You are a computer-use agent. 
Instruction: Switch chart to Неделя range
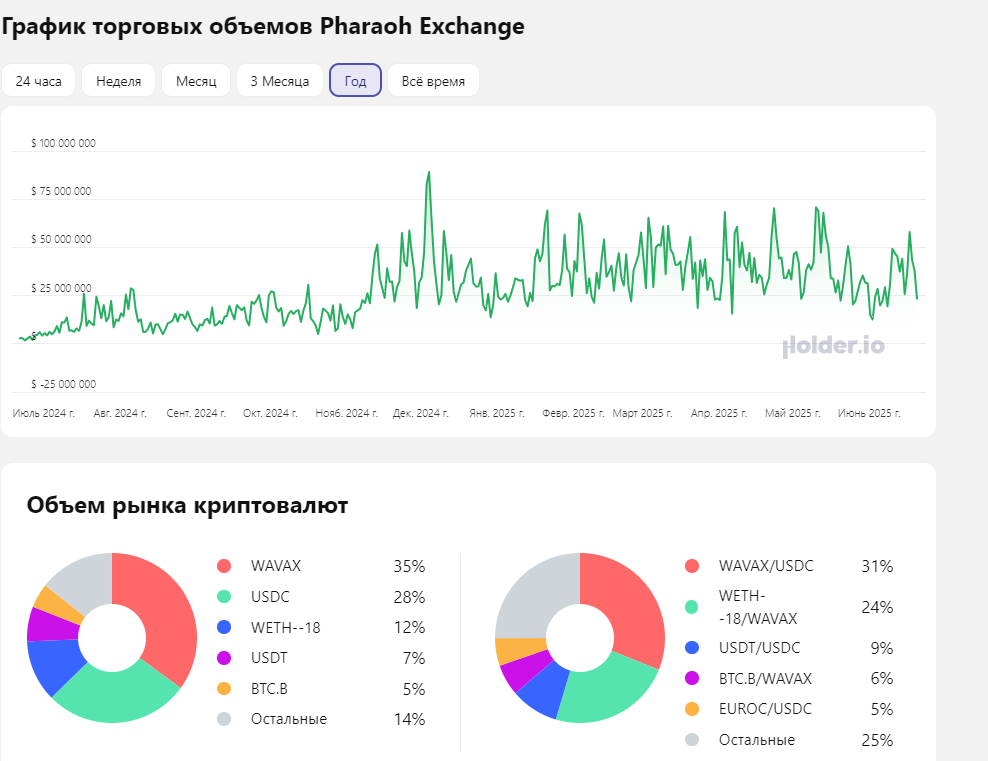click(x=118, y=81)
